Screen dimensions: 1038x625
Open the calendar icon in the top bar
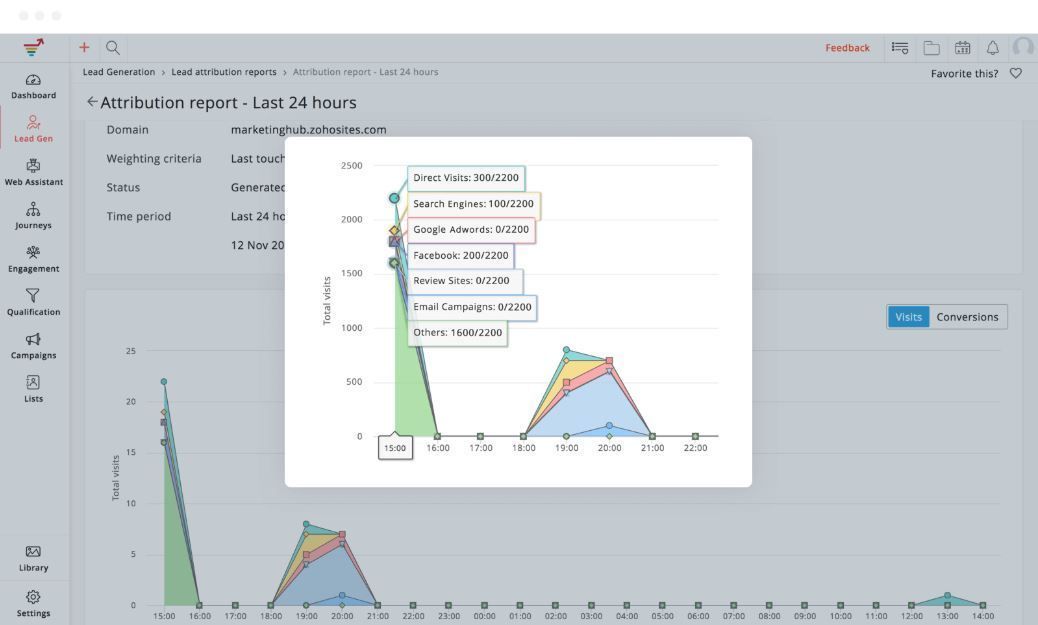(x=963, y=47)
